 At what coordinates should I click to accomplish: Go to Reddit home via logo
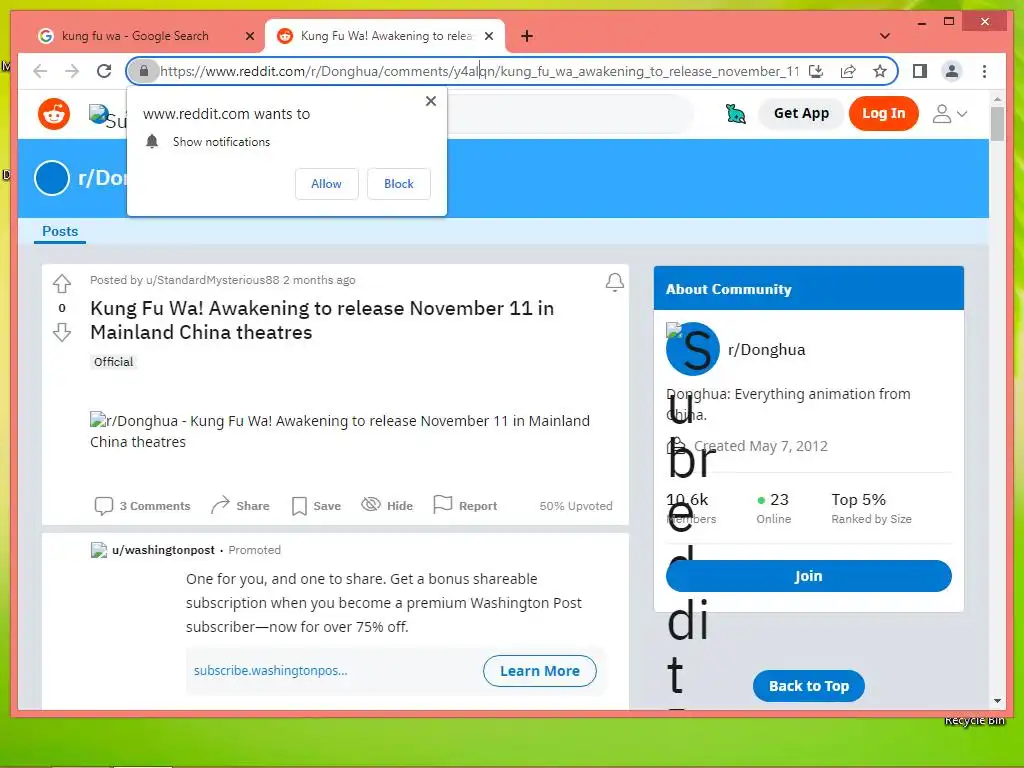tap(54, 114)
